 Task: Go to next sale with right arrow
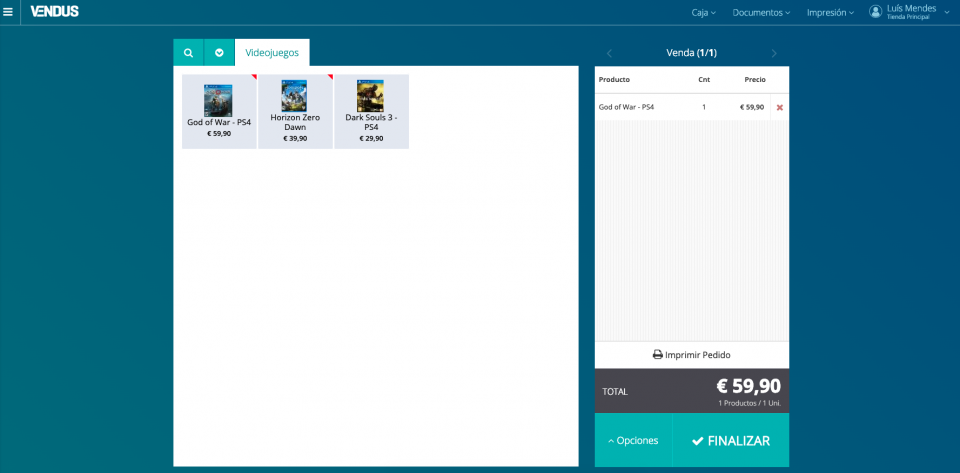pyautogui.click(x=774, y=53)
